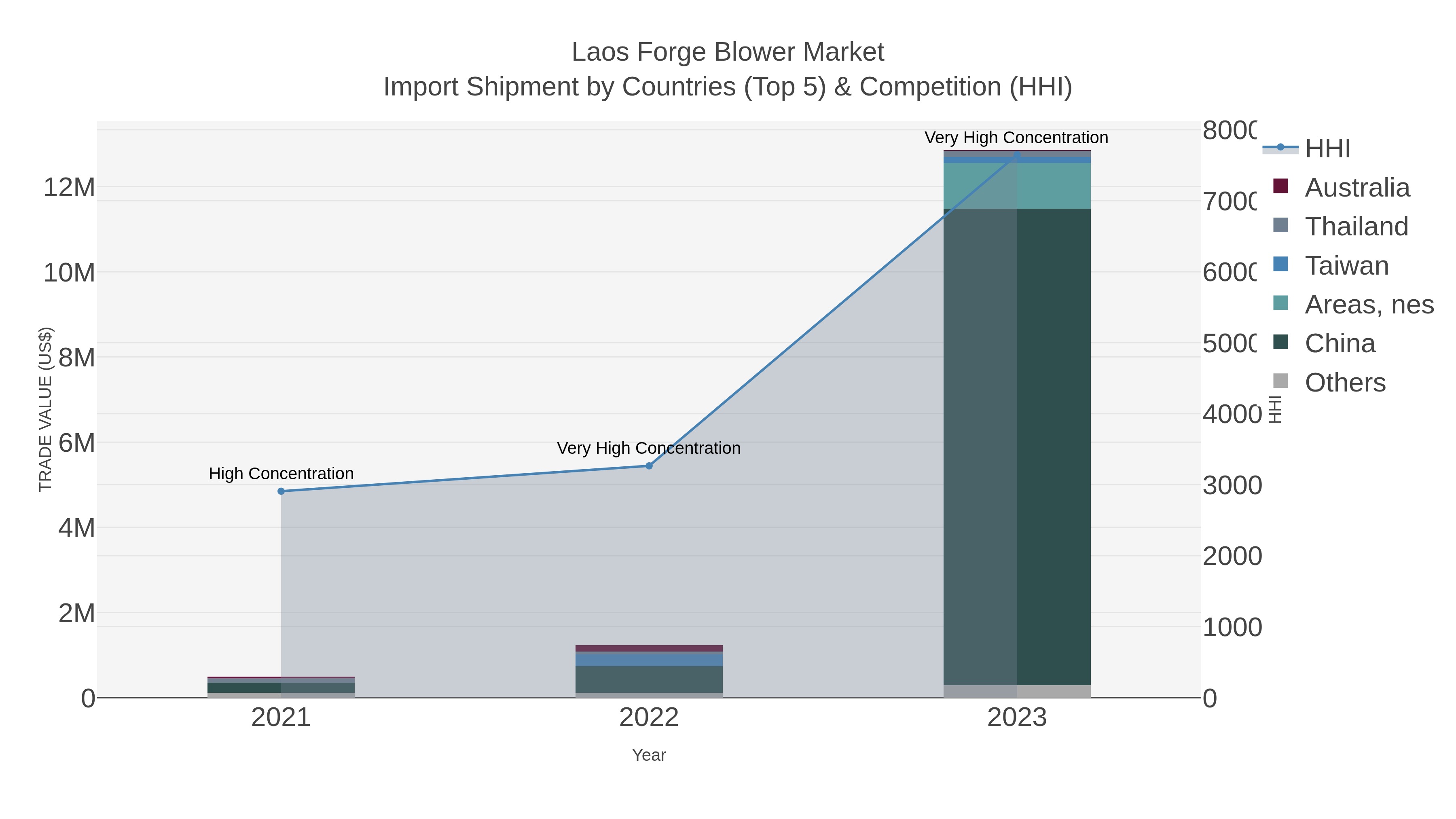Click the 2023 HHI data point marker
The height and width of the screenshot is (819, 1456).
(x=1017, y=154)
